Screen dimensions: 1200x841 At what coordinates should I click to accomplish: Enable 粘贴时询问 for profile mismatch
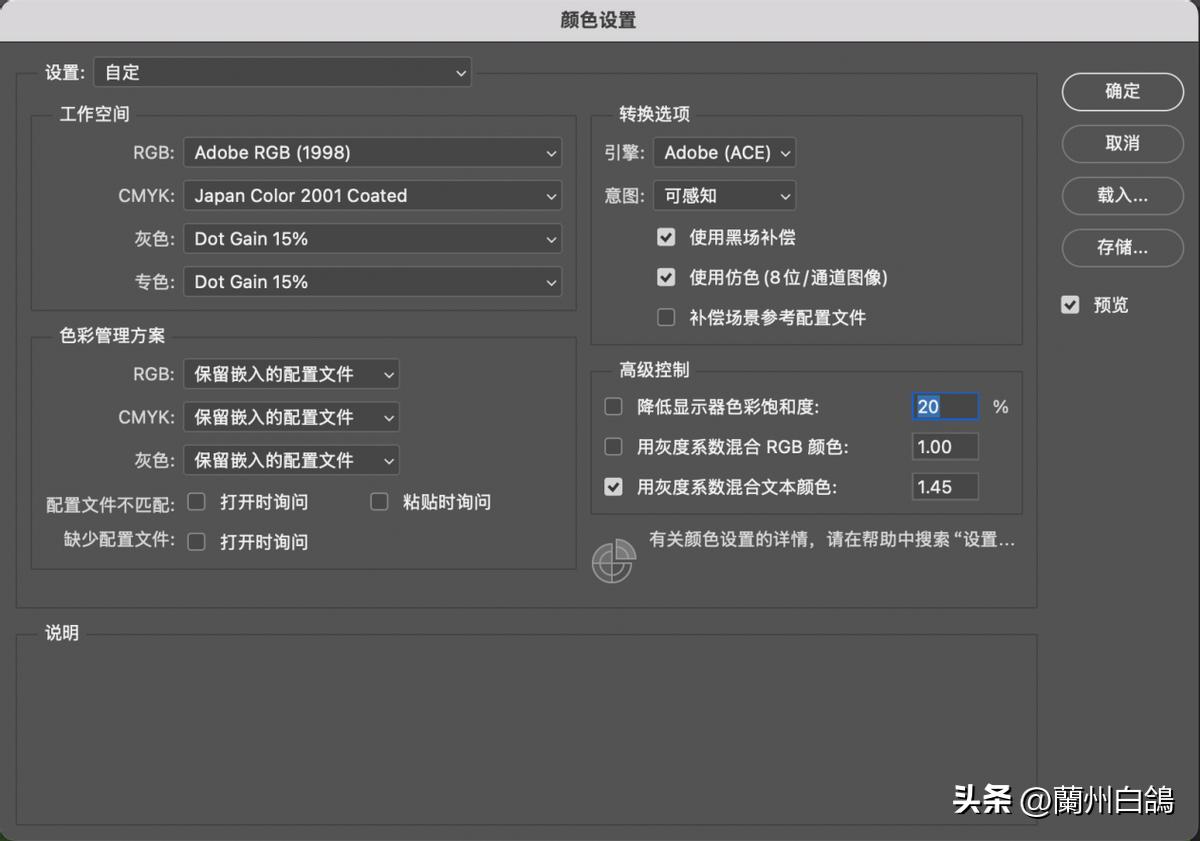[379, 502]
